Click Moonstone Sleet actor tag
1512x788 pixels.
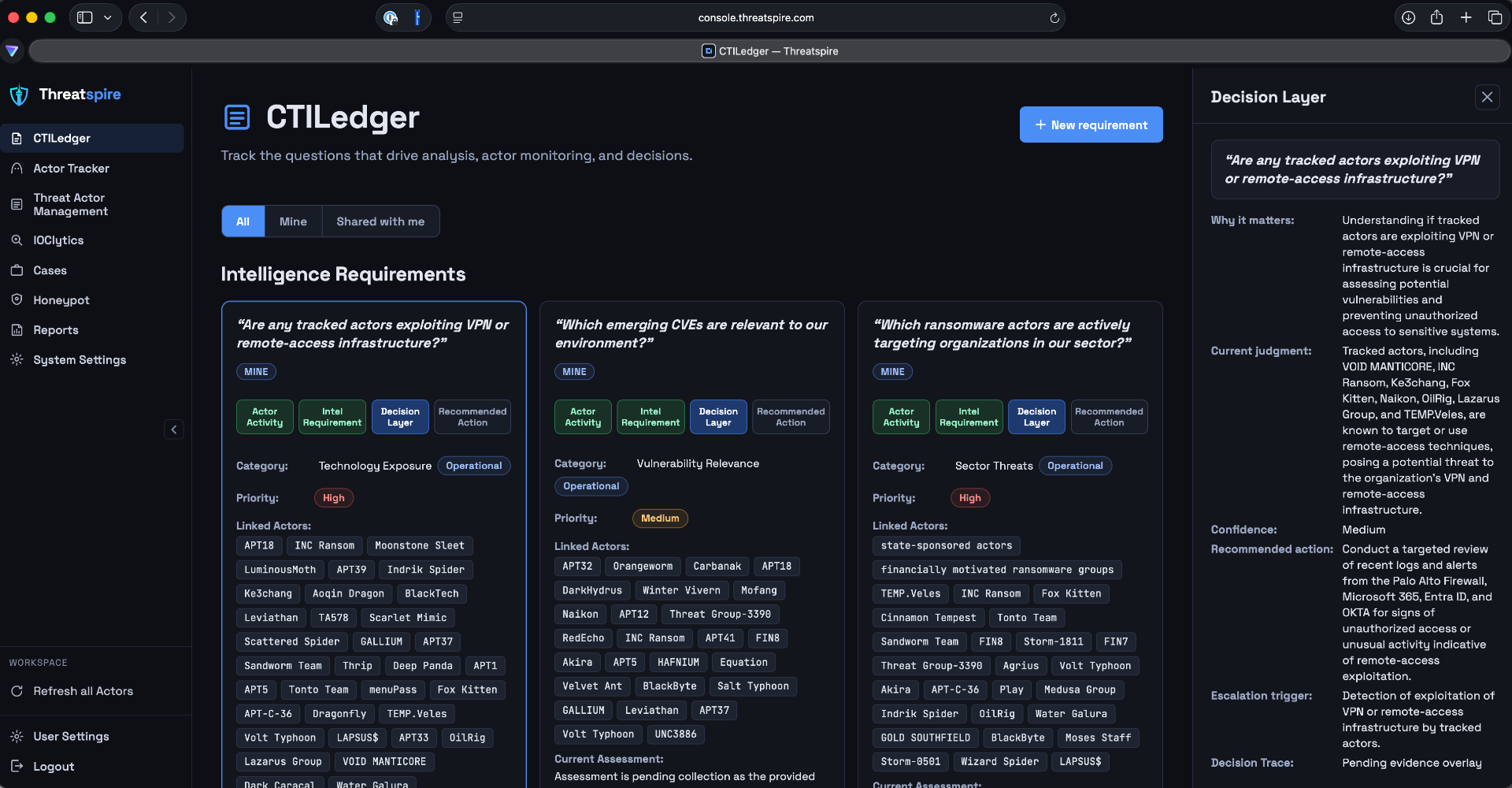(420, 546)
